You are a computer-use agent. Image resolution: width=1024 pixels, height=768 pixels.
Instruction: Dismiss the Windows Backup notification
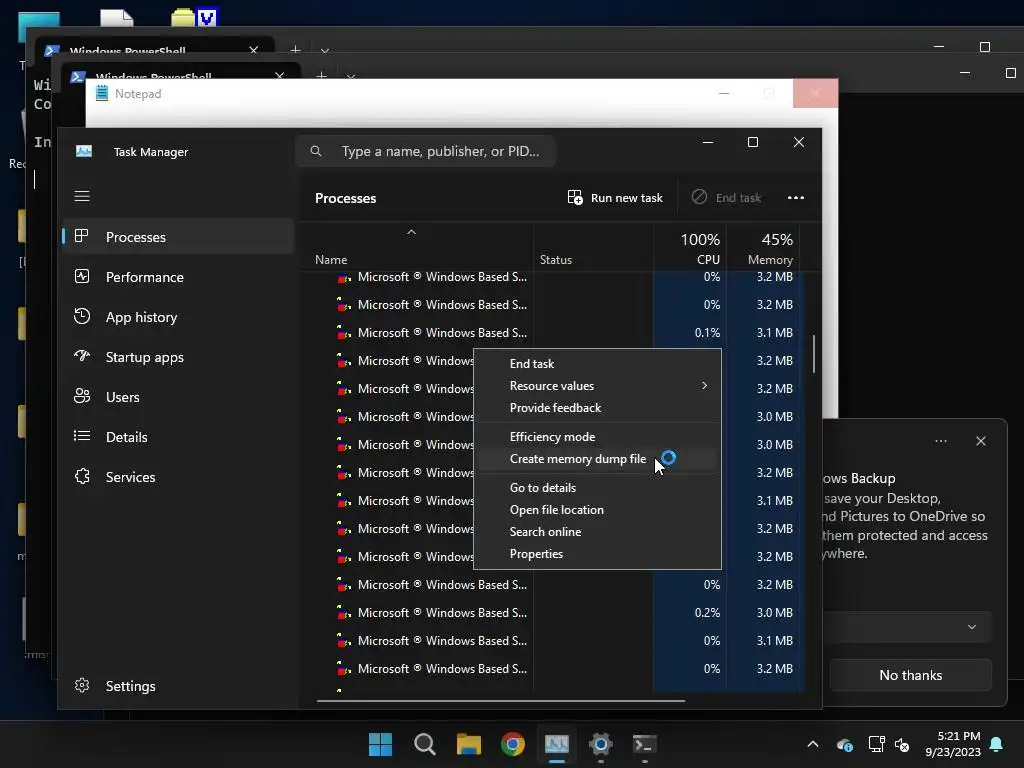(x=981, y=441)
